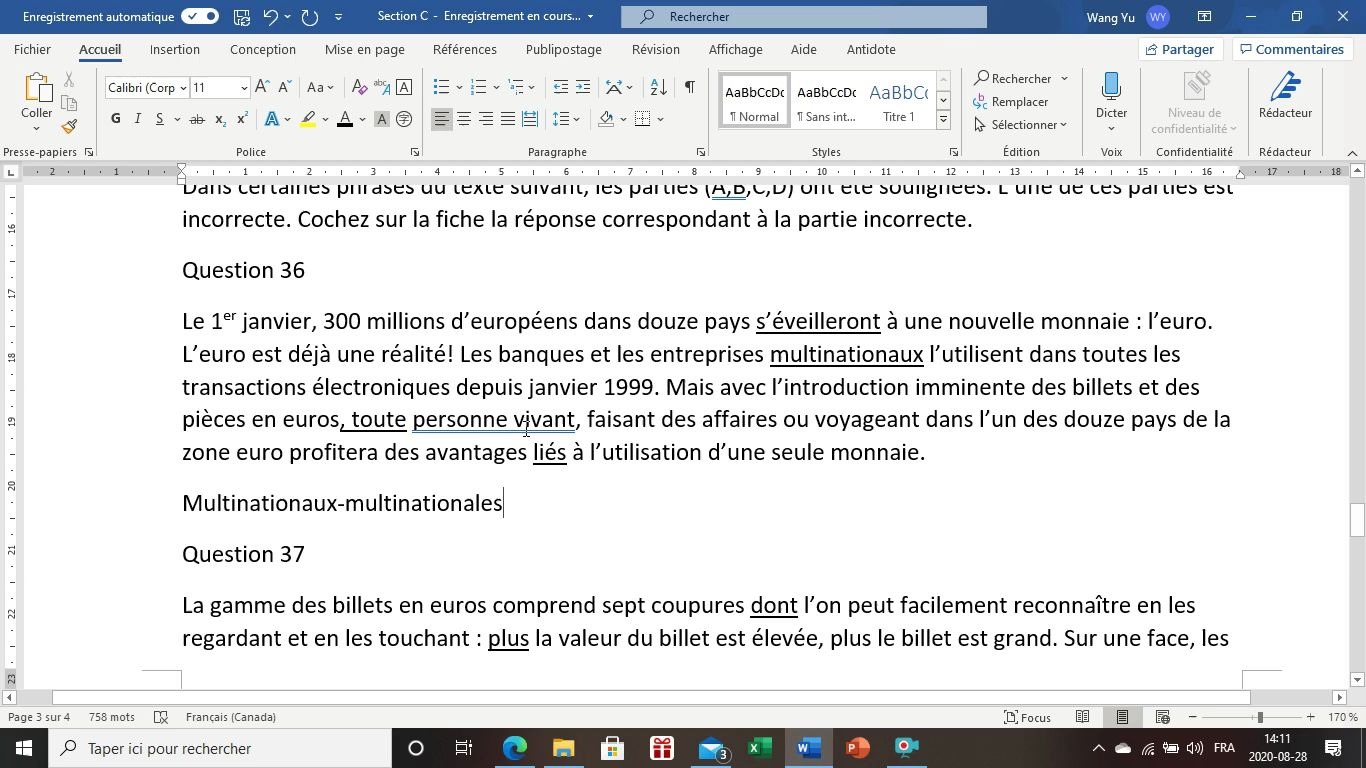The width and height of the screenshot is (1366, 768).
Task: Toggle show paragraph marks
Action: 689,88
